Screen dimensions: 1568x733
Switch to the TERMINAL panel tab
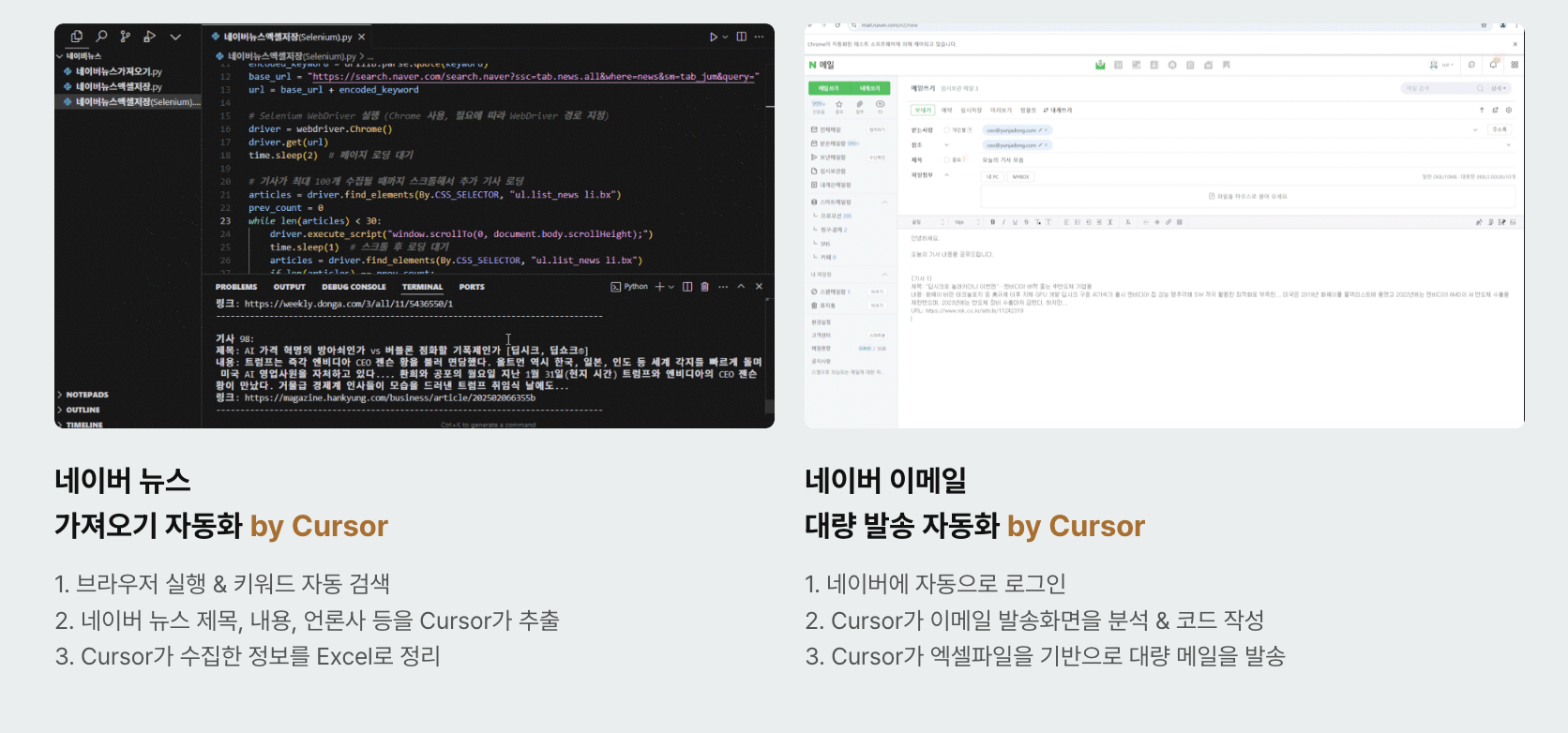422,287
